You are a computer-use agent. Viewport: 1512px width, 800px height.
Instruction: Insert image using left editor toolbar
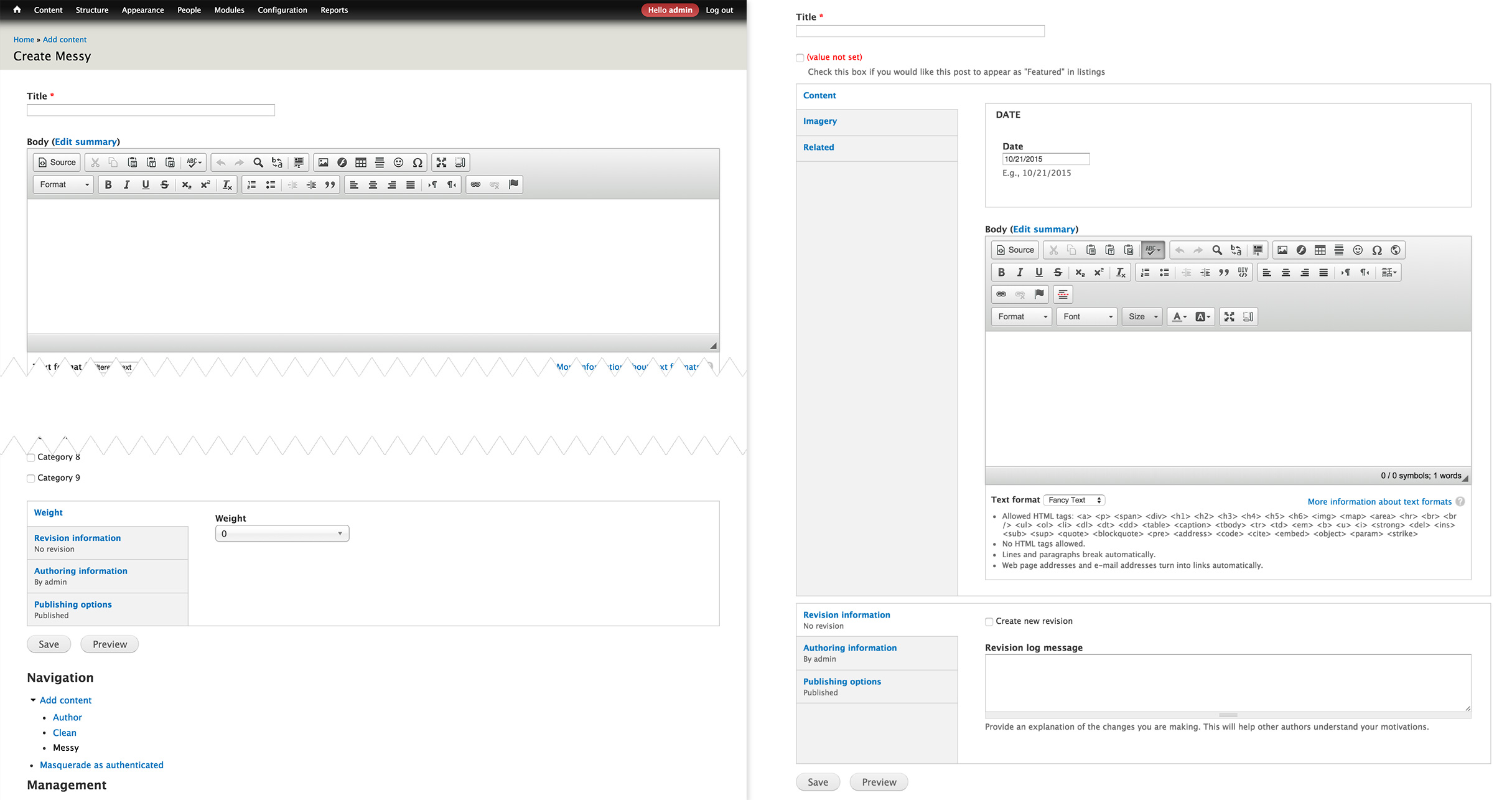pos(323,162)
